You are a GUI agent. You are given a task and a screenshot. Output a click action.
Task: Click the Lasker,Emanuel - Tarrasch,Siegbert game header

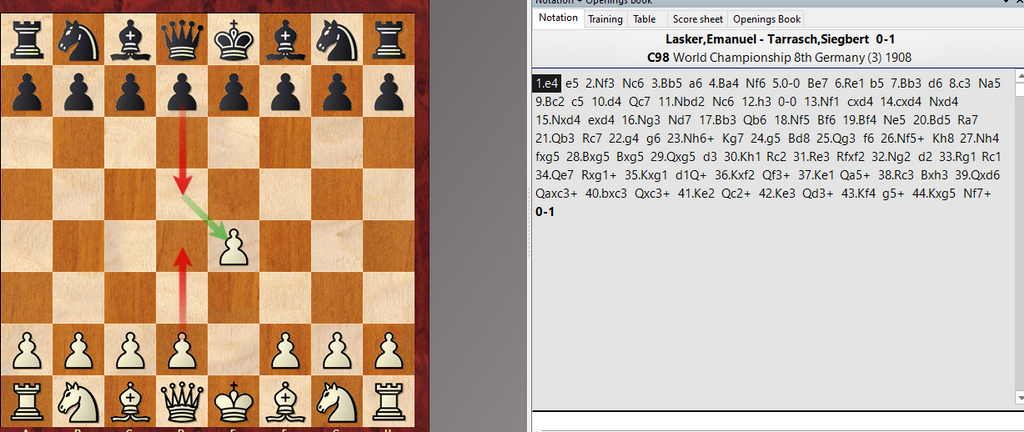(778, 40)
